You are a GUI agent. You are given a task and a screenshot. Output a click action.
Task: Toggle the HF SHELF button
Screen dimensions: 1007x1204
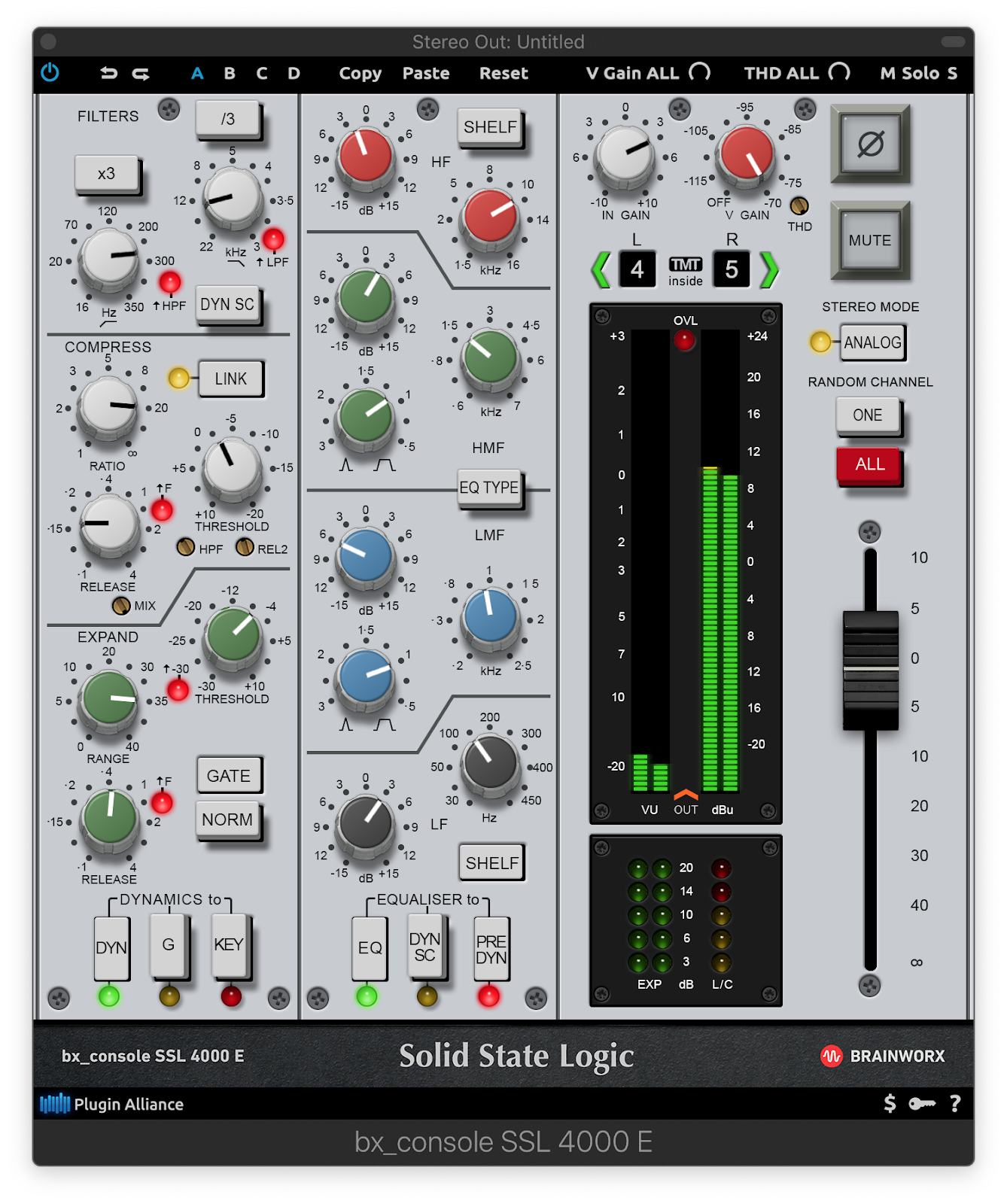[490, 127]
